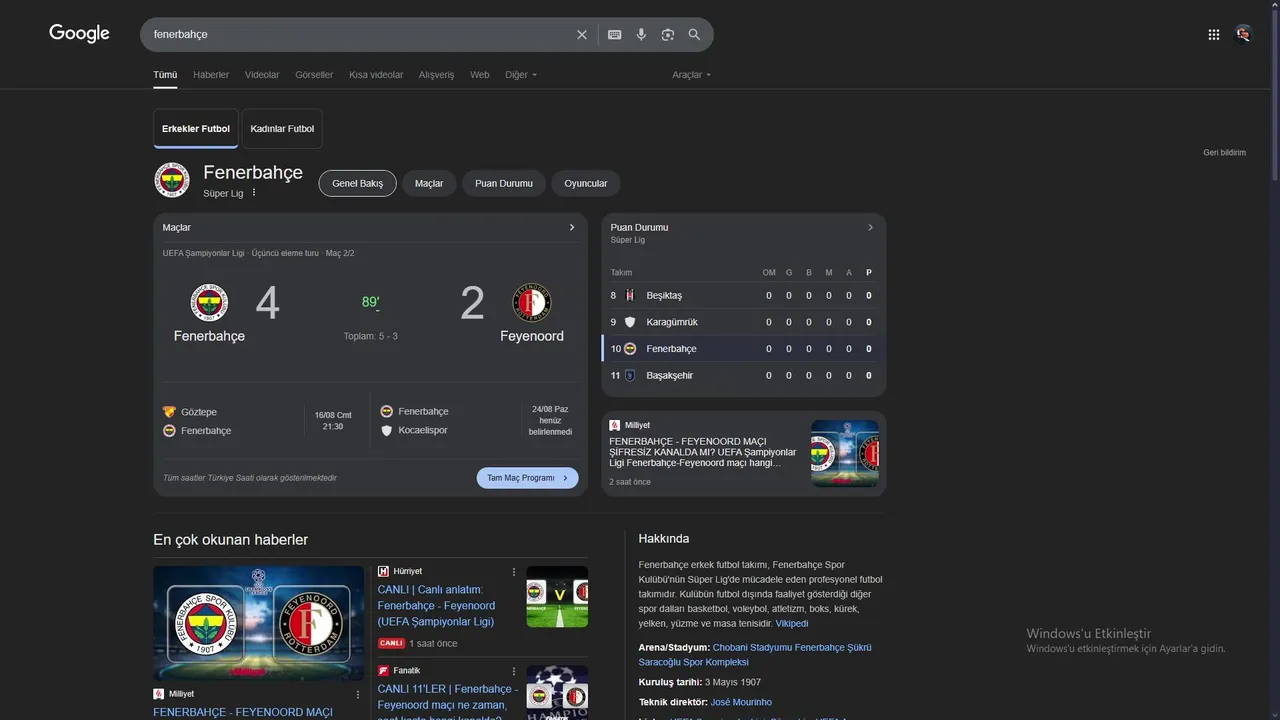The height and width of the screenshot is (720, 1280).
Task: Click Karagümrük crest in standings
Action: point(630,322)
